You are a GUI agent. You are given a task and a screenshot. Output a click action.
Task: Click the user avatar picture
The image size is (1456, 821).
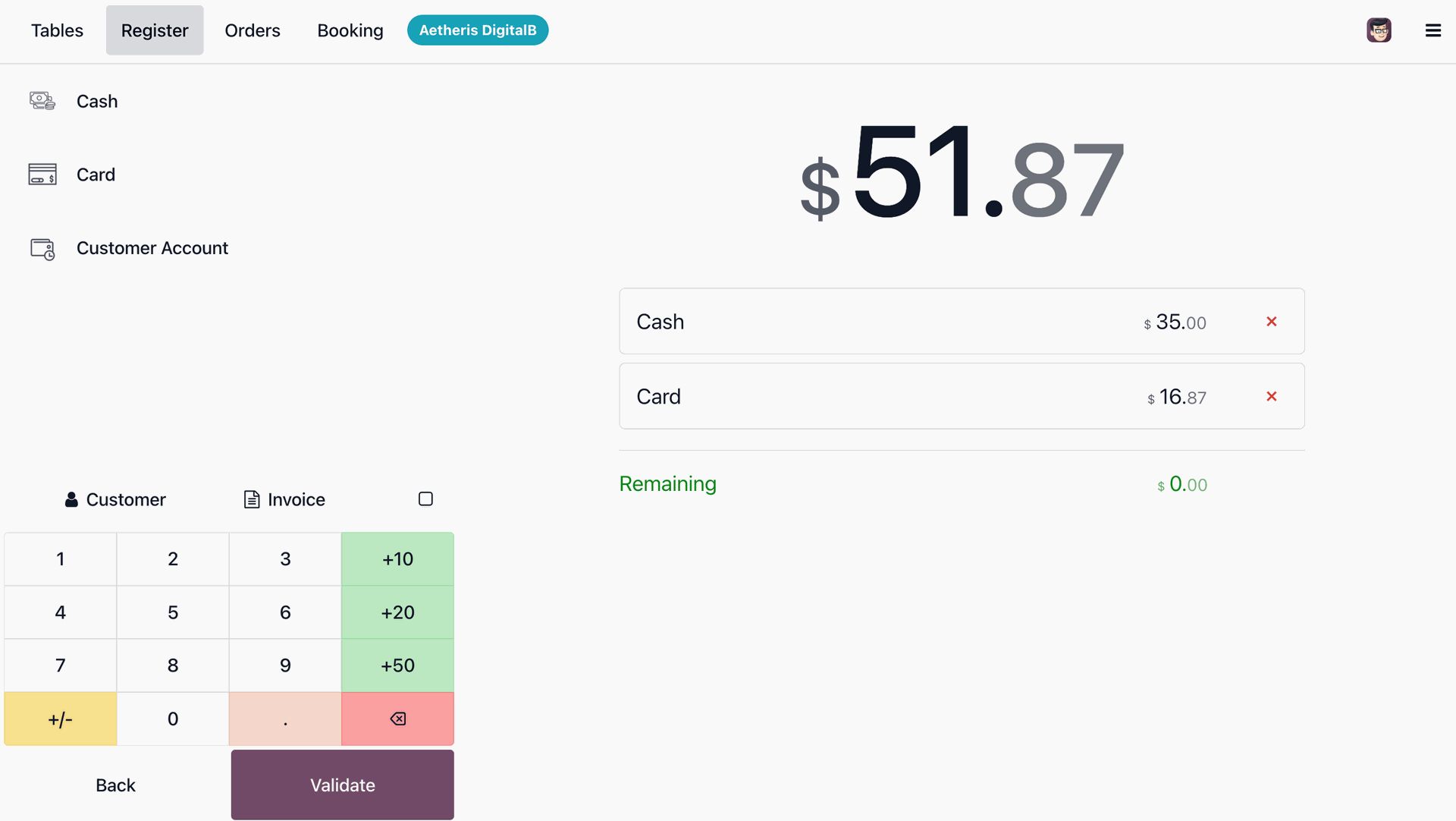pos(1379,30)
